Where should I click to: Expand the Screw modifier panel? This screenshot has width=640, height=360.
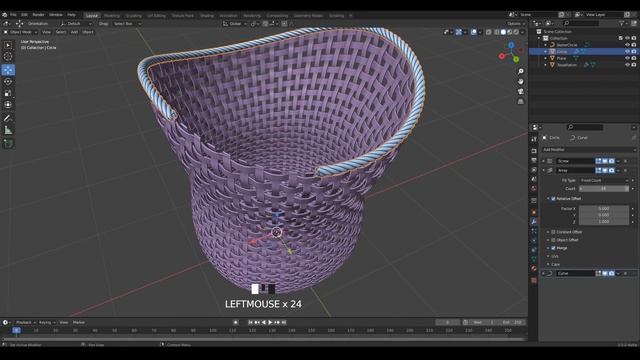point(544,161)
